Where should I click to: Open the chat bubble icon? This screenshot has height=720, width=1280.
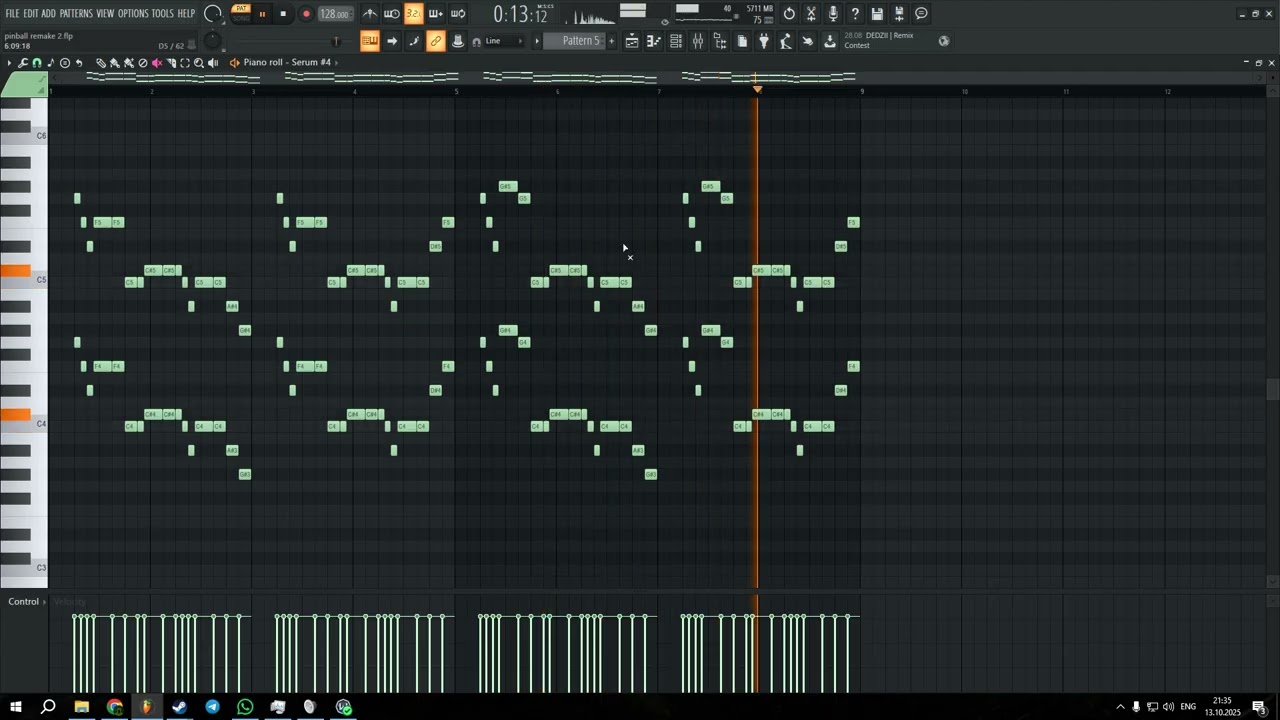pyautogui.click(x=921, y=14)
